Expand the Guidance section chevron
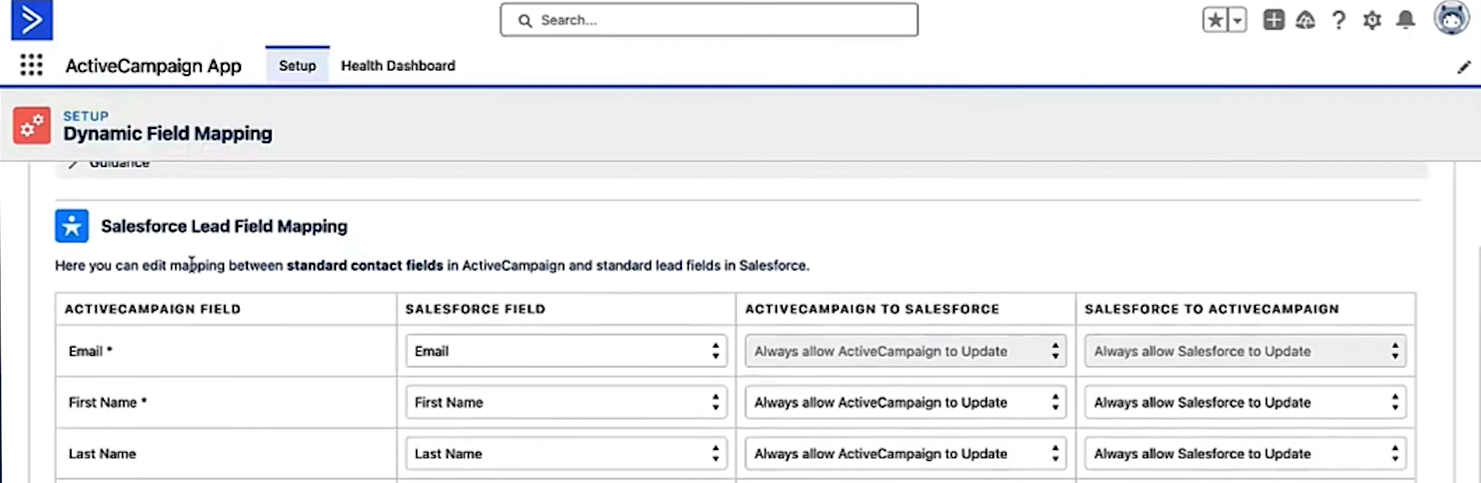 click(x=73, y=164)
